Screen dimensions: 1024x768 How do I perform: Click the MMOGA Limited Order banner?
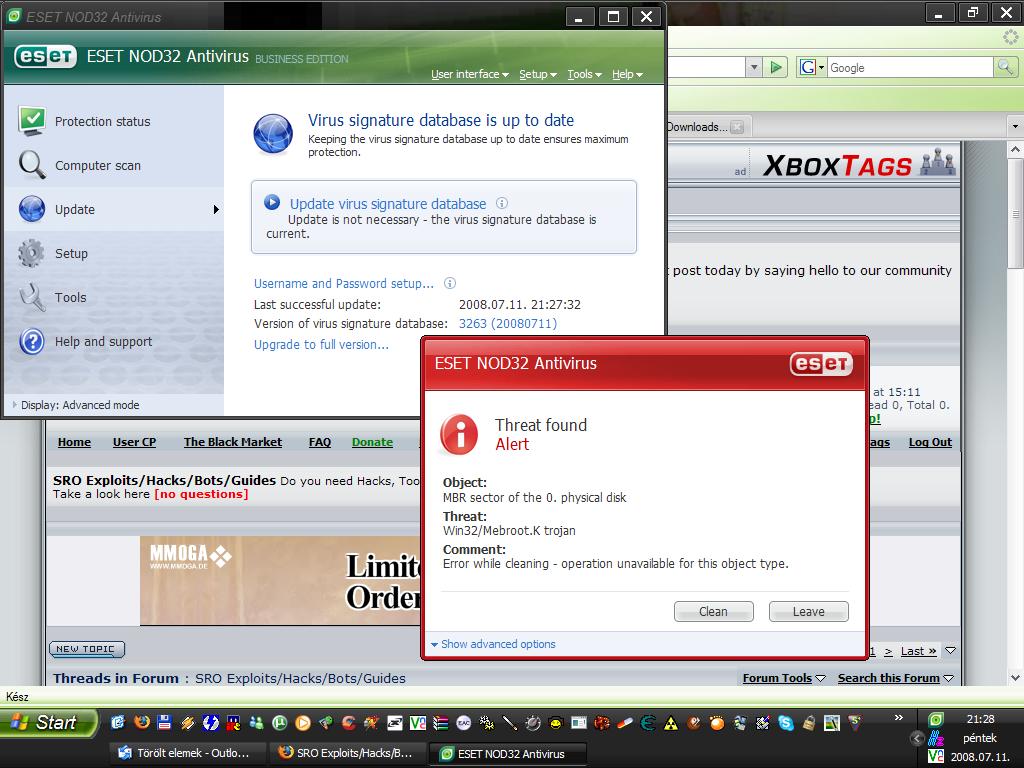pyautogui.click(x=281, y=581)
